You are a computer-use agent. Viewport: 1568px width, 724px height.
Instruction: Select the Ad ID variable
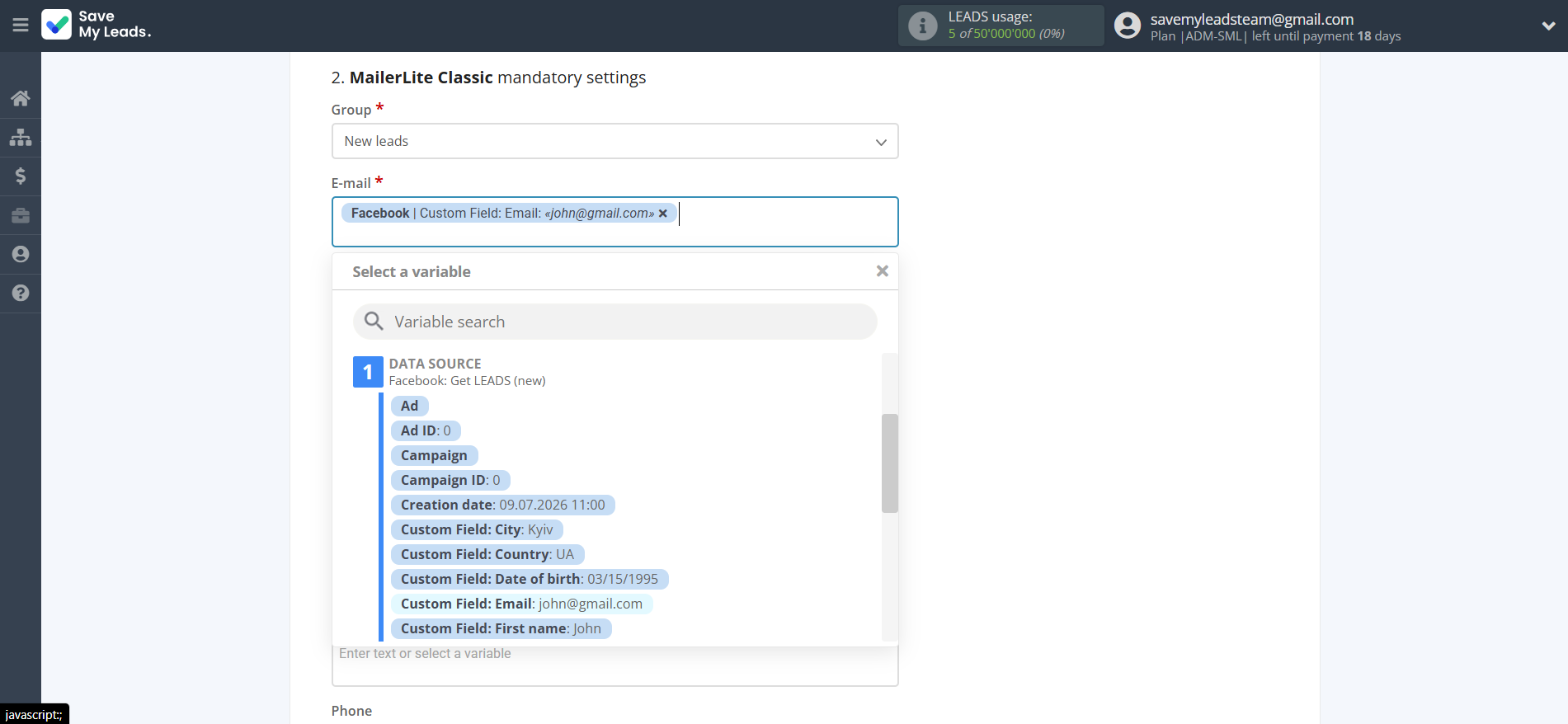[426, 430]
